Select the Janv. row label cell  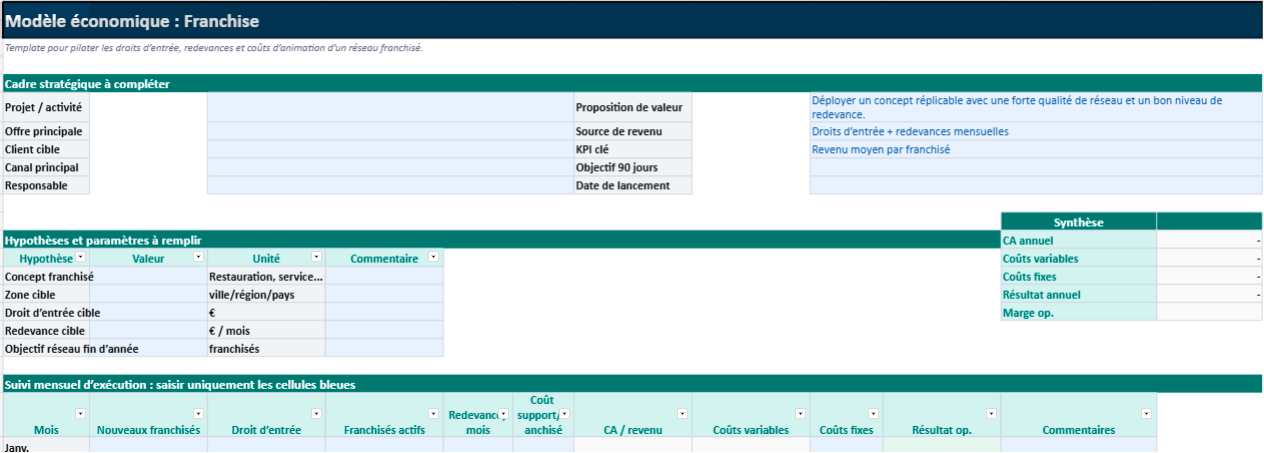[x=46, y=447]
